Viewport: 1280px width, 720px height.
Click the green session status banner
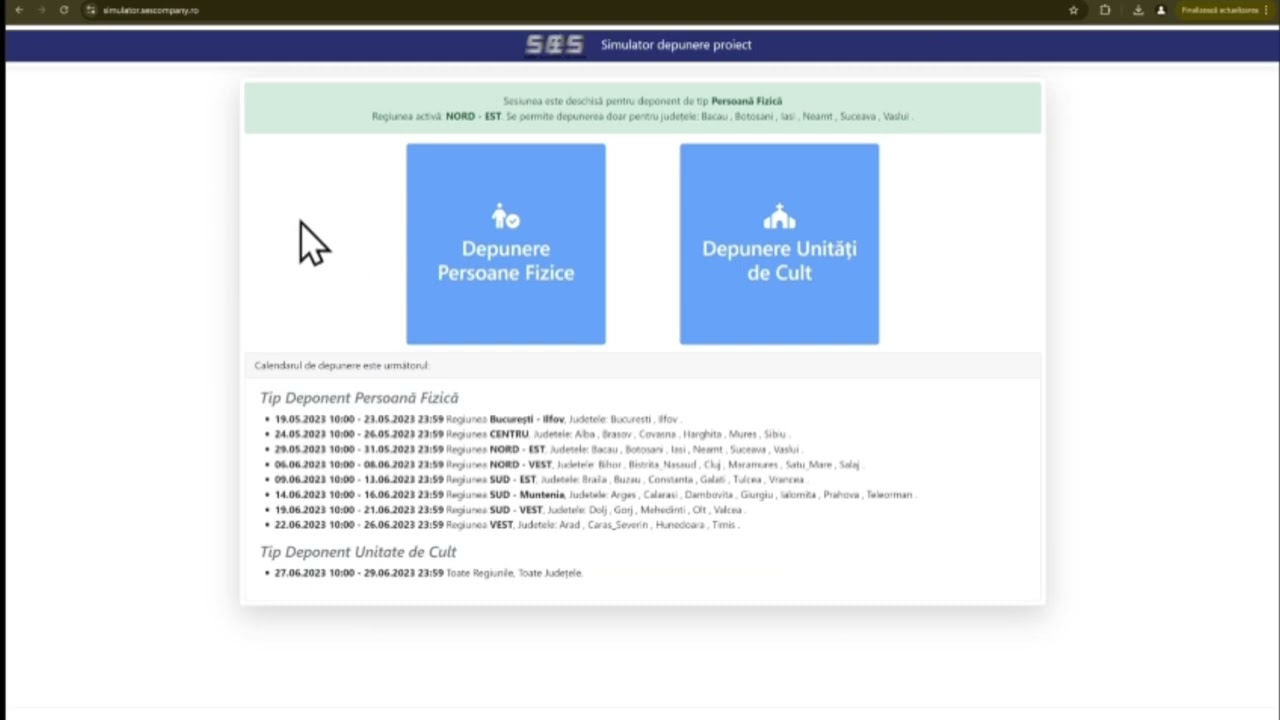click(x=642, y=108)
